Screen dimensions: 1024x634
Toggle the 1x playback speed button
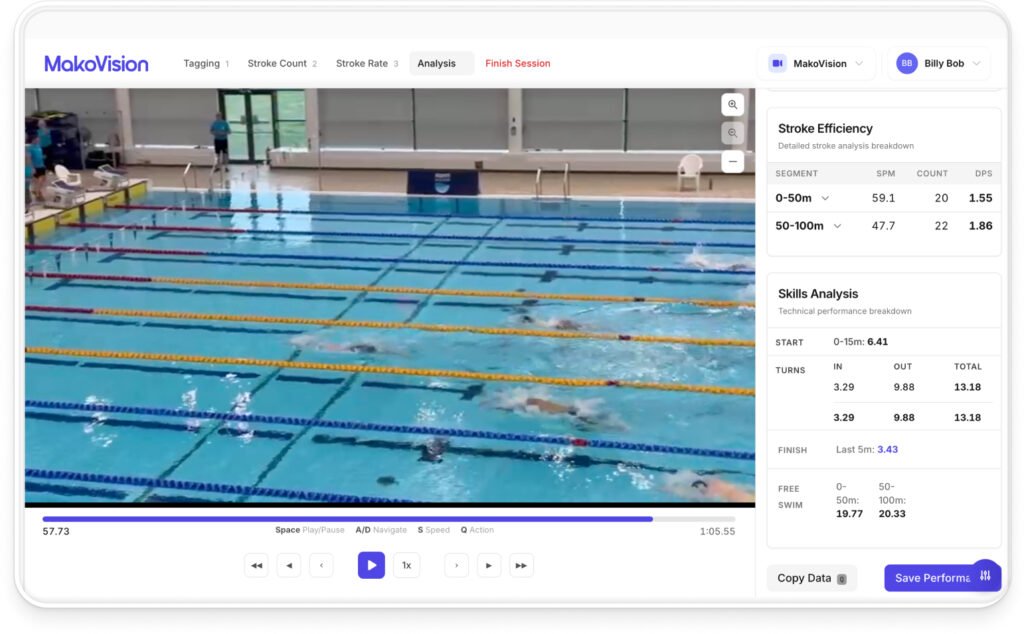(406, 565)
